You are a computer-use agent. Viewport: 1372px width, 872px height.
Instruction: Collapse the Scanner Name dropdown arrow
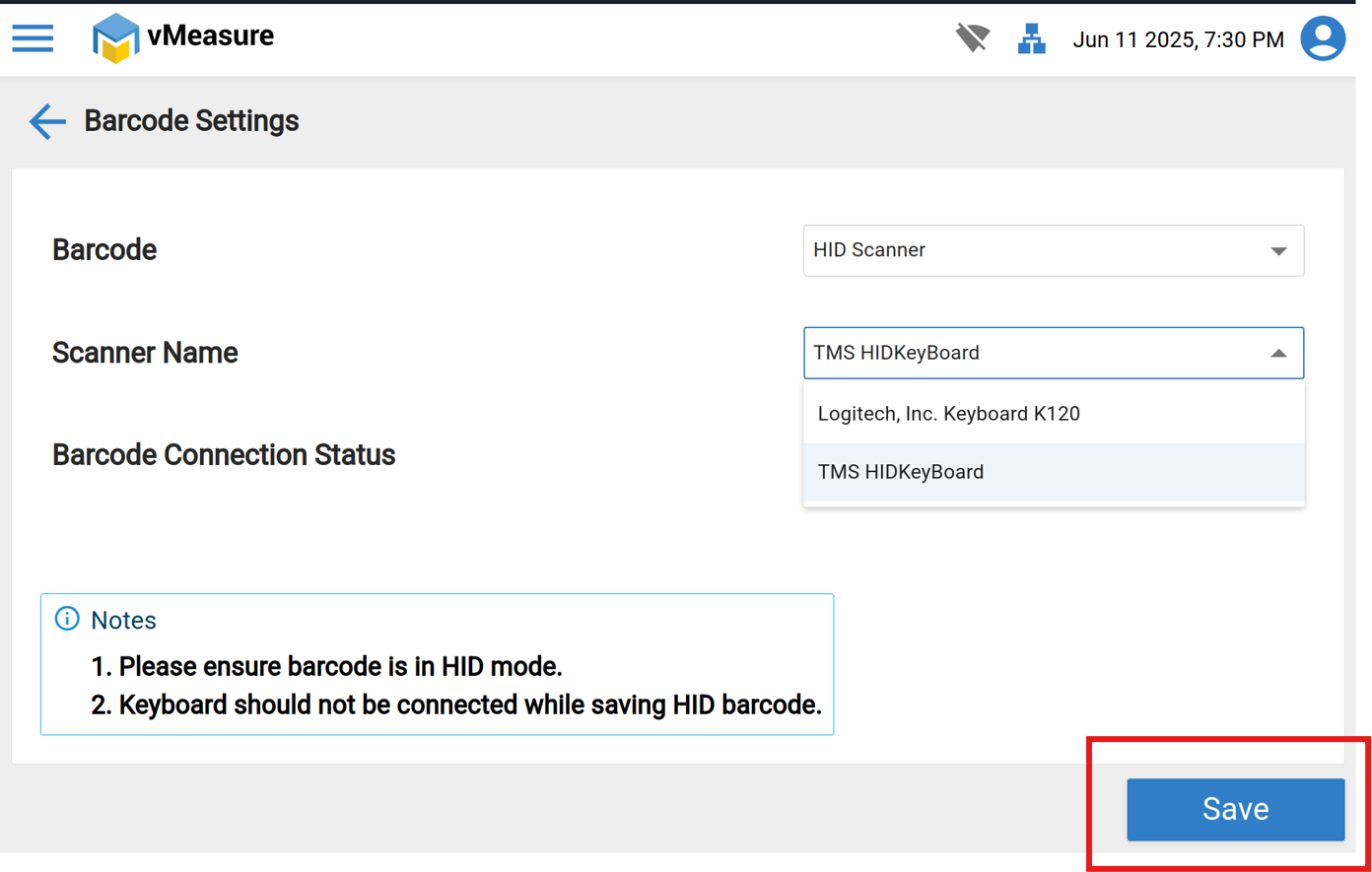[x=1278, y=353]
